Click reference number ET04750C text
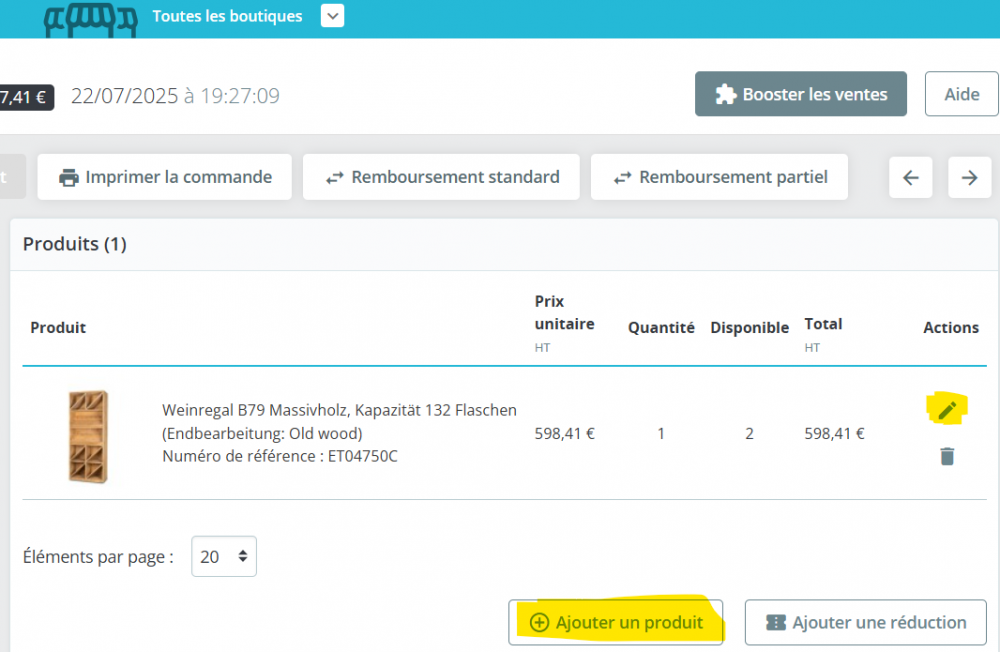 362,456
